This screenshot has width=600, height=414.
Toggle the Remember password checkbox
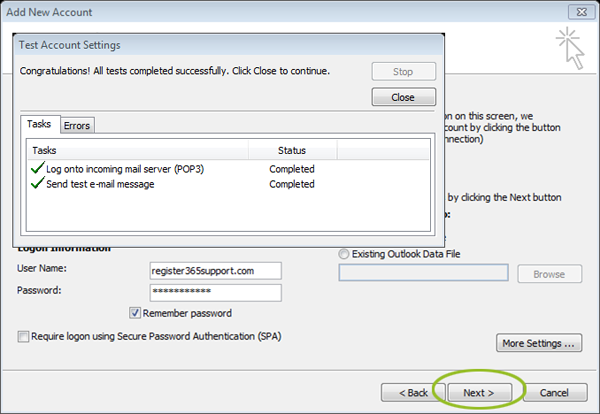(x=135, y=313)
